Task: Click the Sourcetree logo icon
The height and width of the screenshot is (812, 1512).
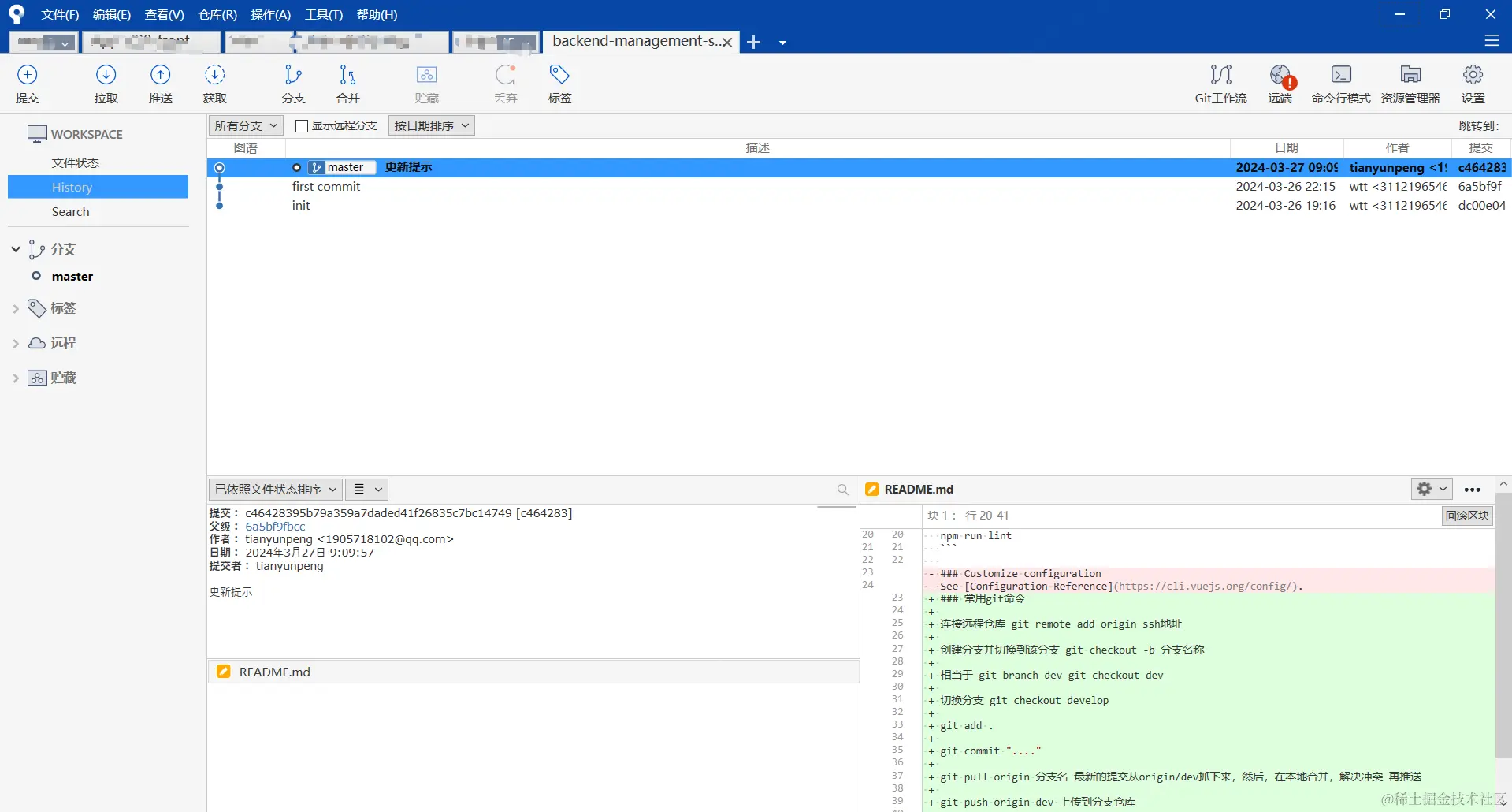Action: pos(17,14)
